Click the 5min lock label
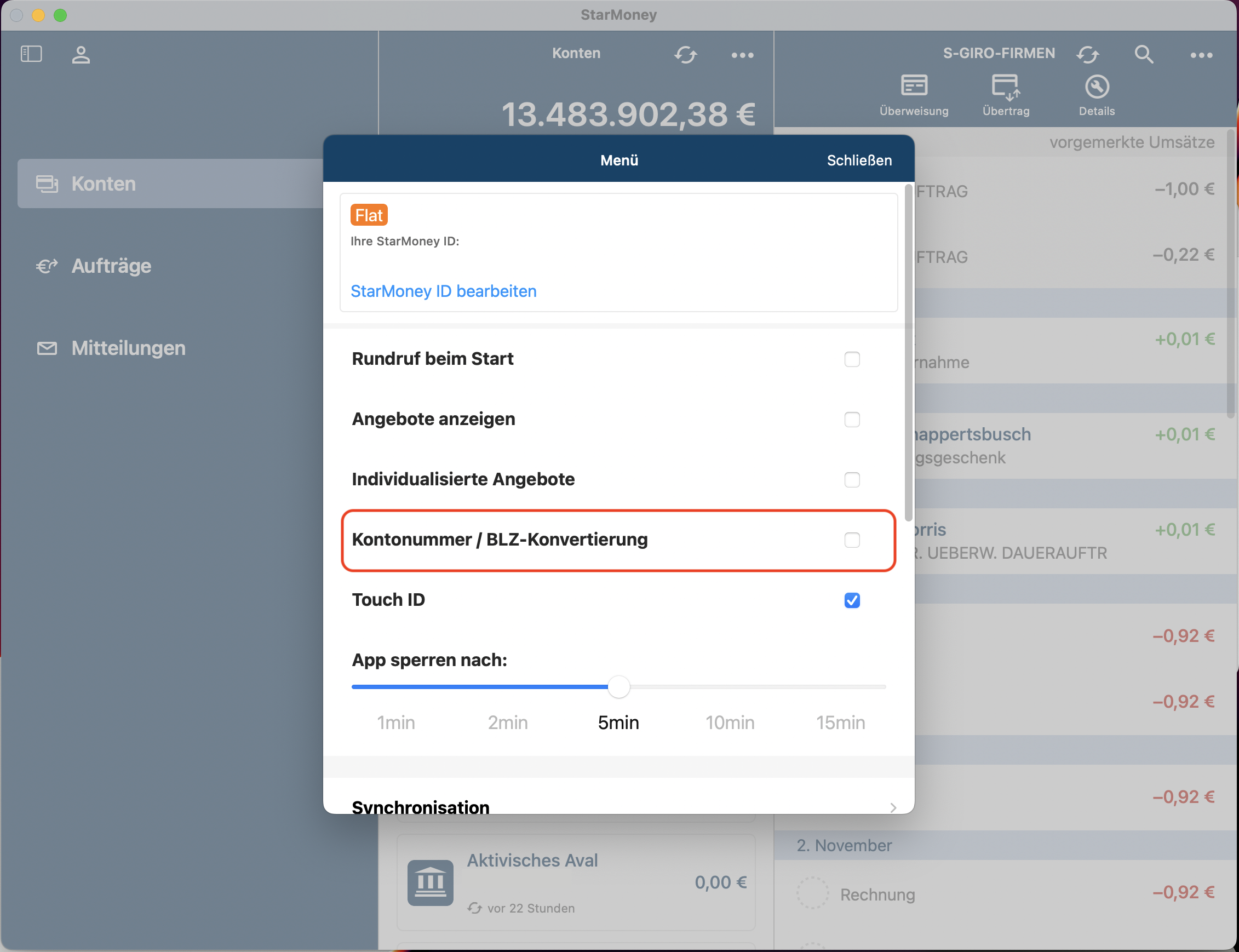 pyautogui.click(x=618, y=722)
